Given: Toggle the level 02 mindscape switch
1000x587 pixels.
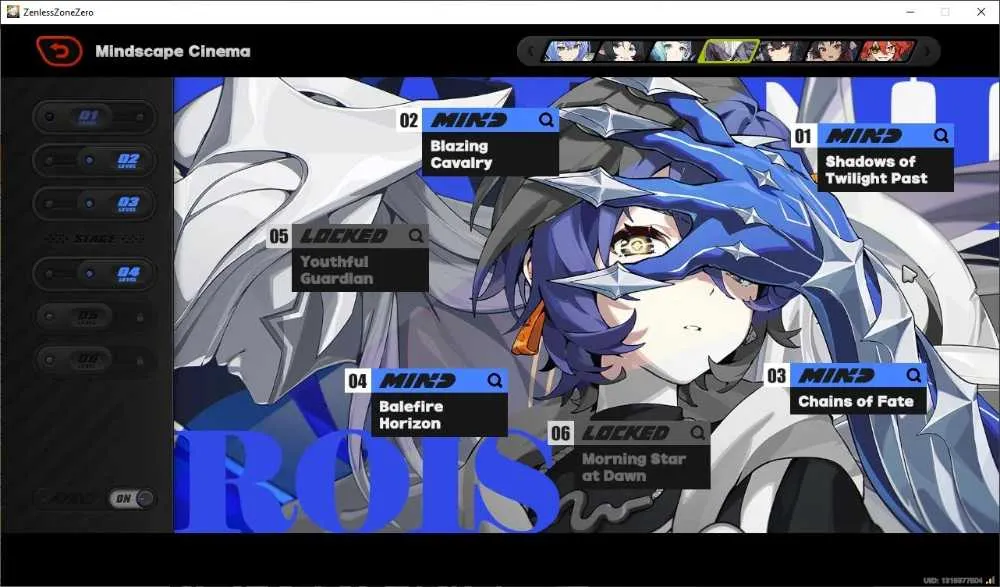Looking at the screenshot, I should point(94,160).
